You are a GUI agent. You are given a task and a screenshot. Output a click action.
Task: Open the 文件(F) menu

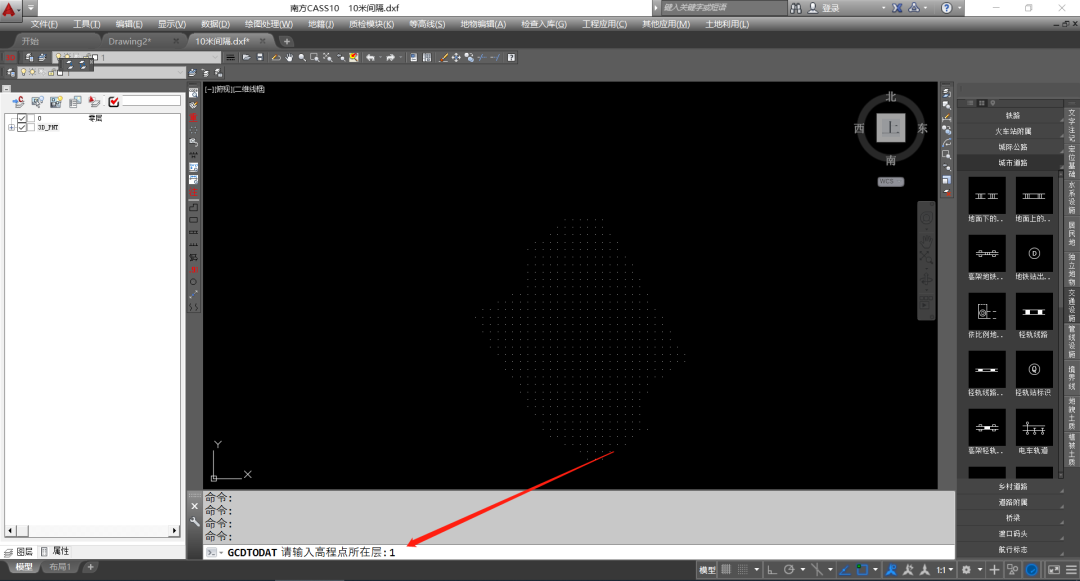44,24
